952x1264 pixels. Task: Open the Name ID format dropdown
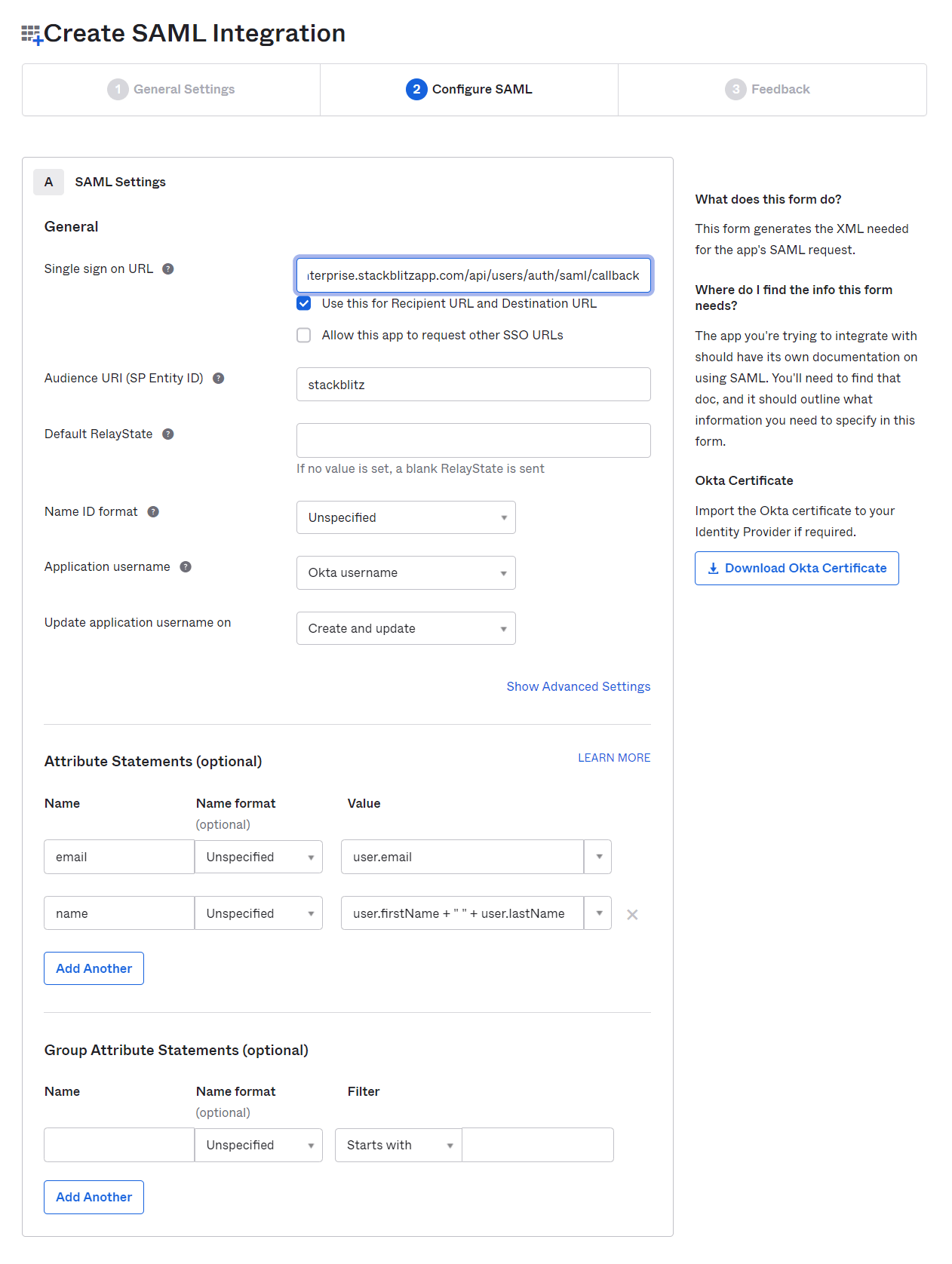(406, 518)
